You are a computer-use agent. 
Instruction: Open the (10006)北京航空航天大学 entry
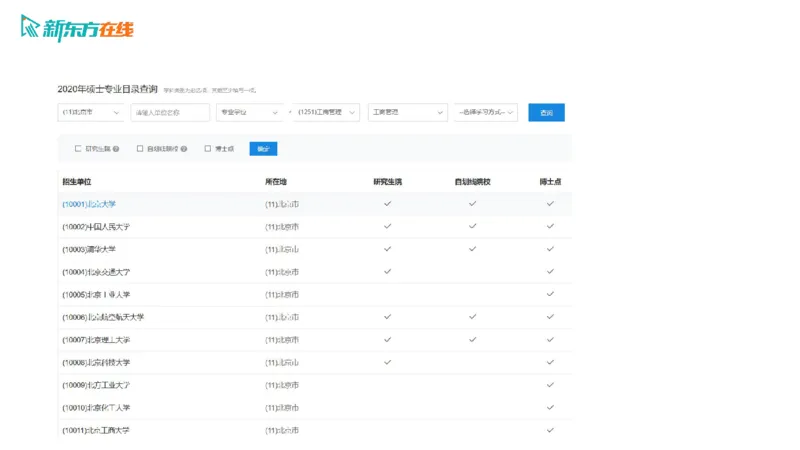point(103,317)
